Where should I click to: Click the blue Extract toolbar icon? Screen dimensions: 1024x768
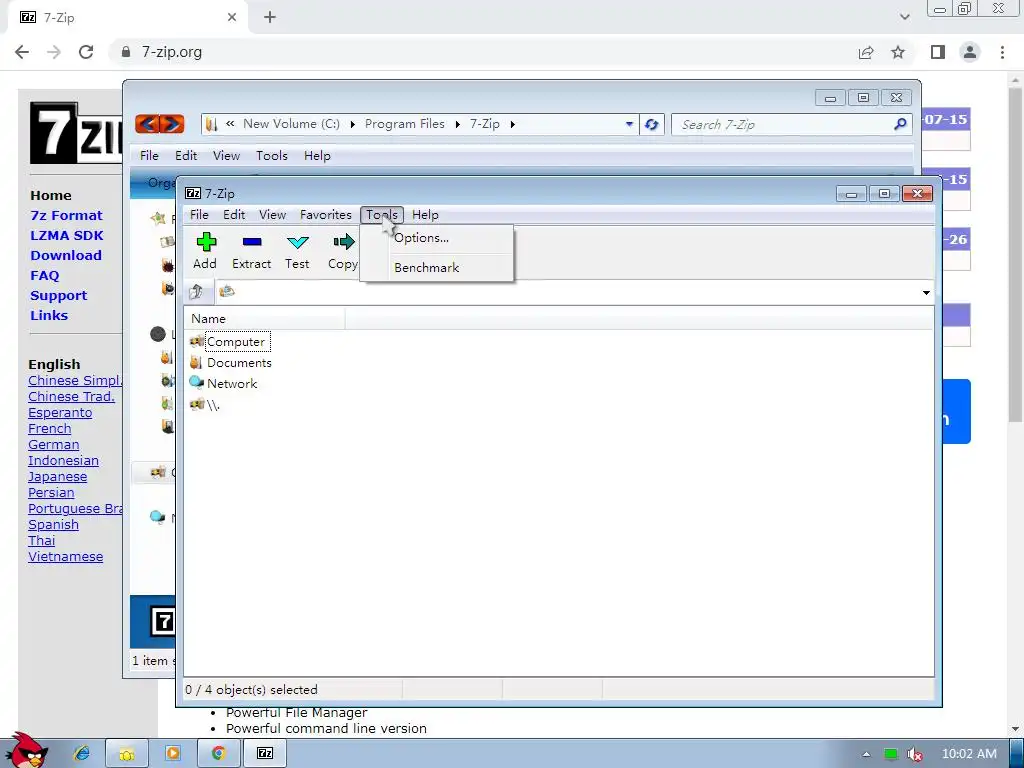(x=251, y=242)
